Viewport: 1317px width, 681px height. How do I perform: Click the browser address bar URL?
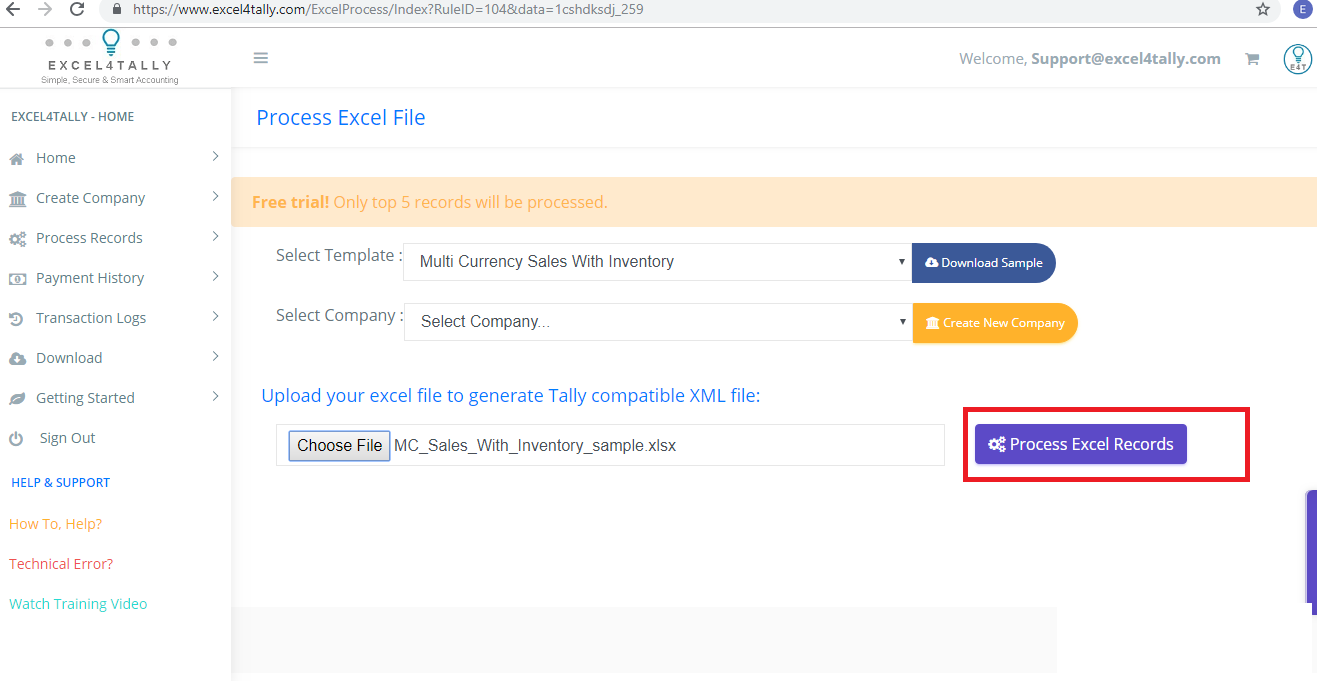388,9
